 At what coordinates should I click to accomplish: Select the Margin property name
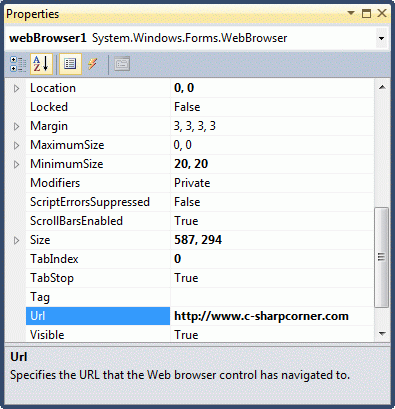[49, 126]
